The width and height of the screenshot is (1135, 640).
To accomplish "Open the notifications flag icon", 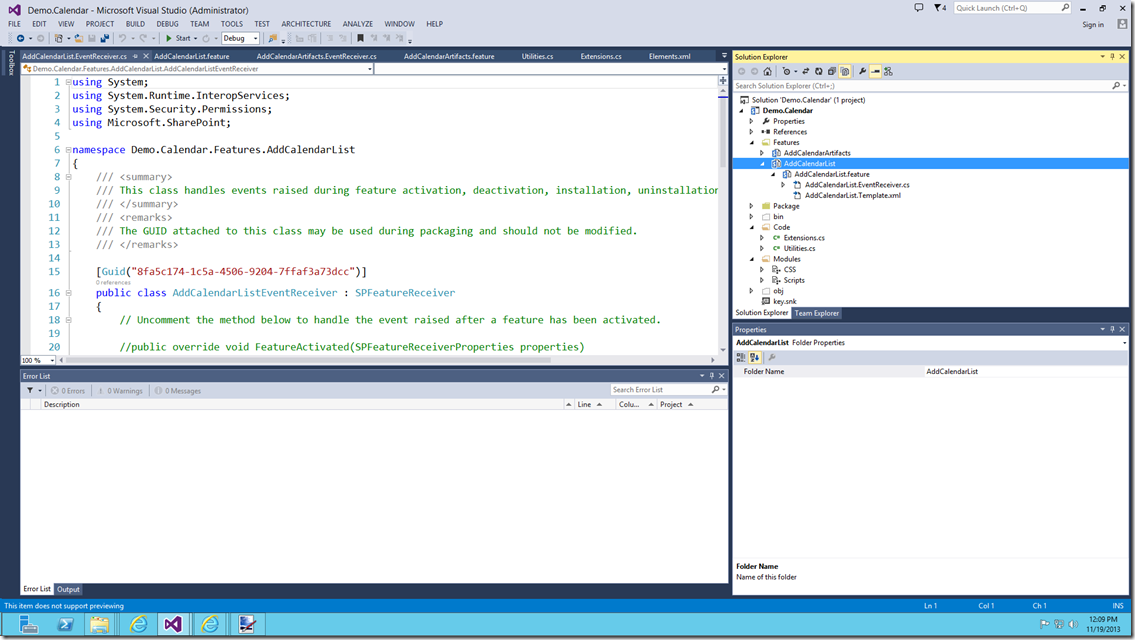I will tap(940, 8).
